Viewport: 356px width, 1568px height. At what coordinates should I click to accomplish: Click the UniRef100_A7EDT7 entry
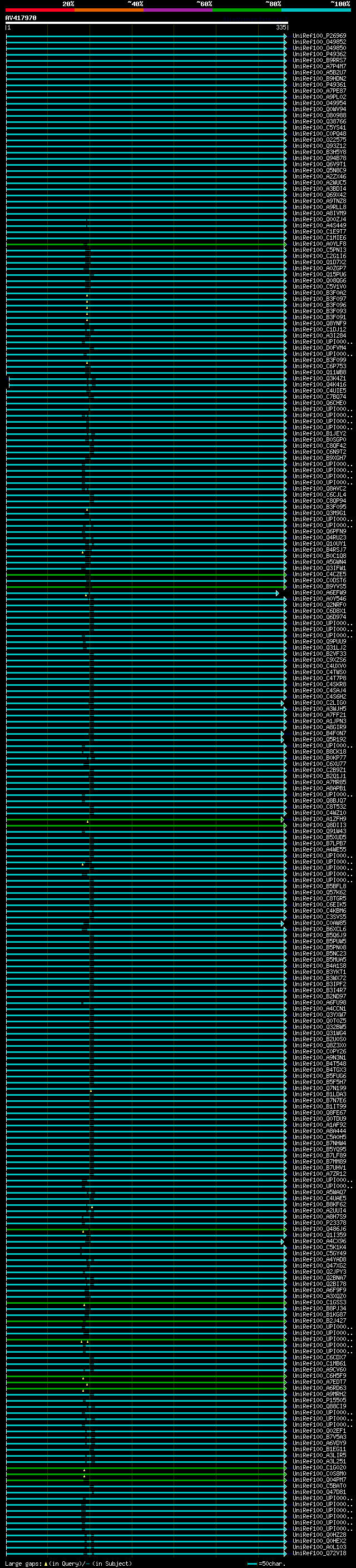(x=319, y=1382)
